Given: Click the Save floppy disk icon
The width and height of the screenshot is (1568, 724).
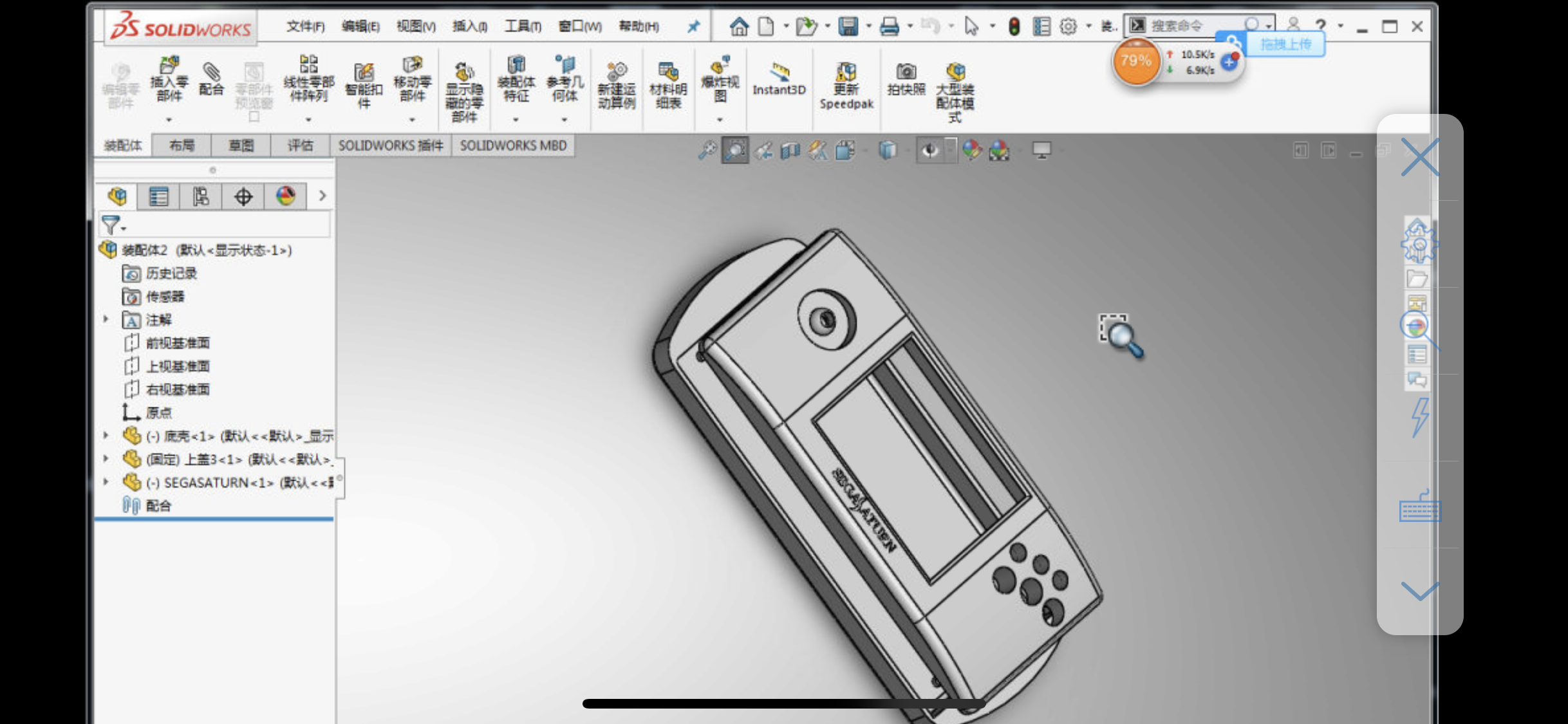Looking at the screenshot, I should pyautogui.click(x=848, y=26).
